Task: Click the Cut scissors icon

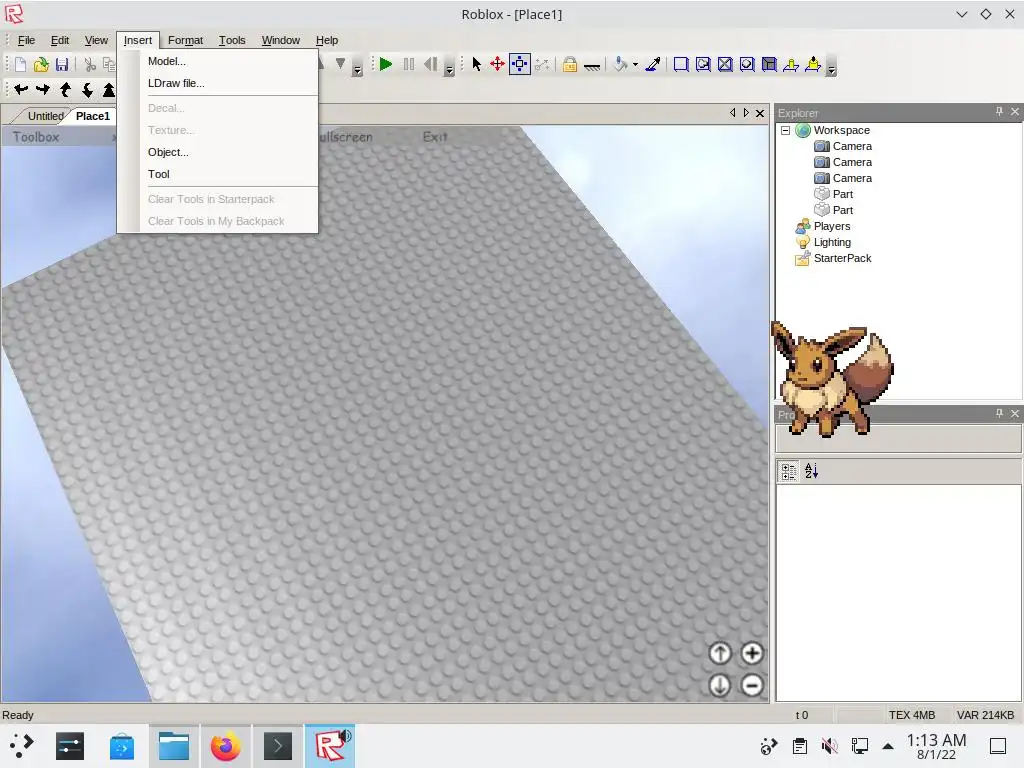Action: (x=90, y=64)
